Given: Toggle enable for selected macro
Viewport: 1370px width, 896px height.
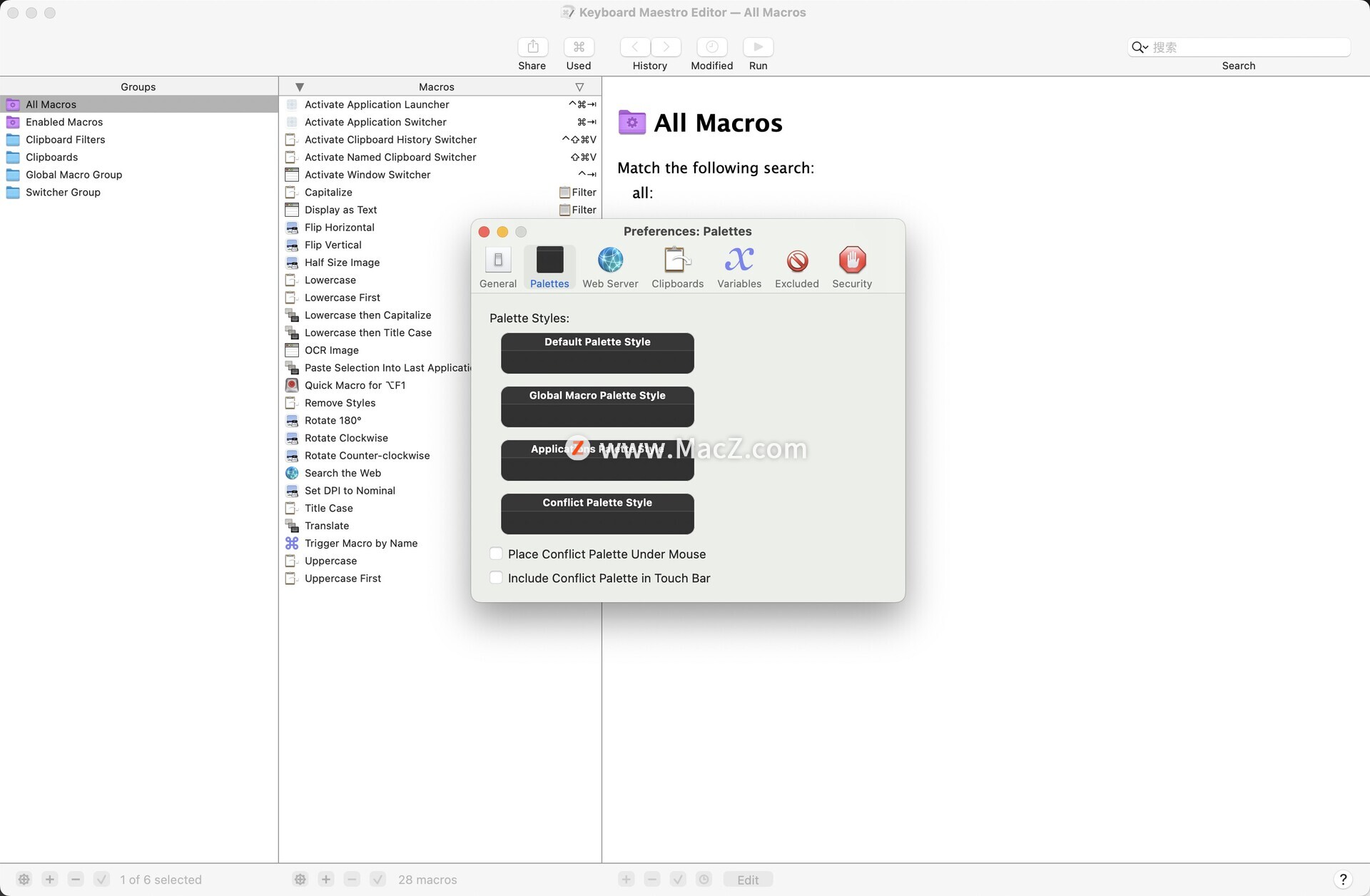Looking at the screenshot, I should tap(378, 880).
